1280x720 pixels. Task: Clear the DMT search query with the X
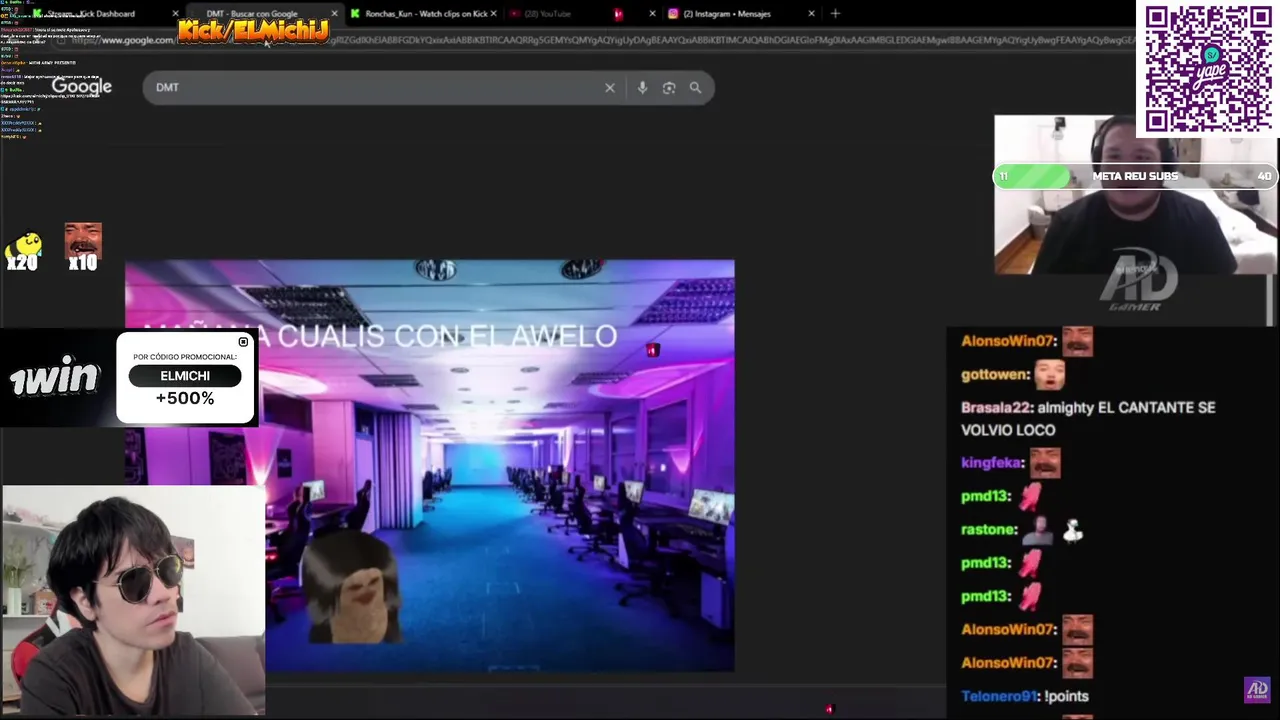610,88
